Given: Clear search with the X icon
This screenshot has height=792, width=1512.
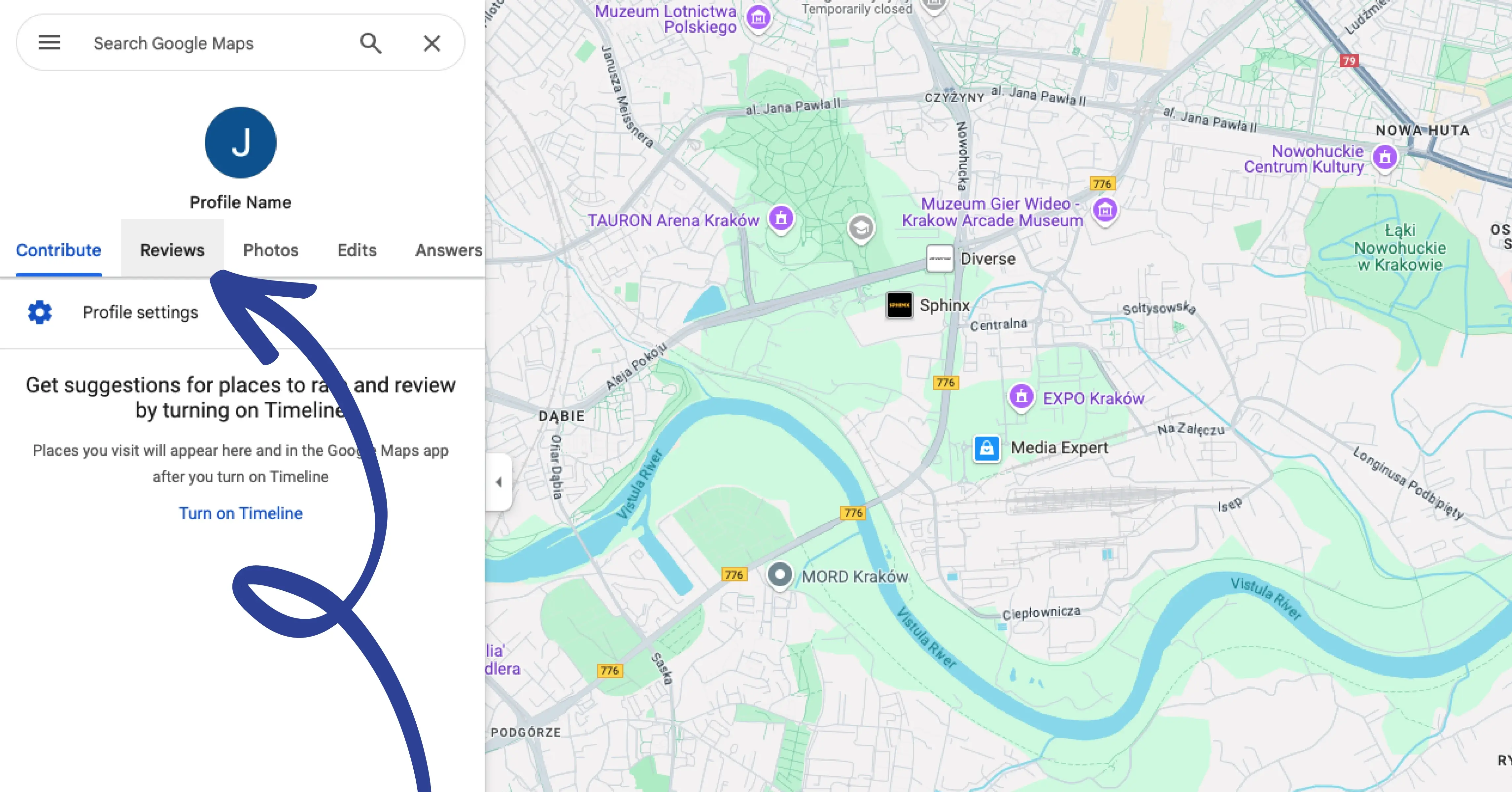Looking at the screenshot, I should [432, 43].
